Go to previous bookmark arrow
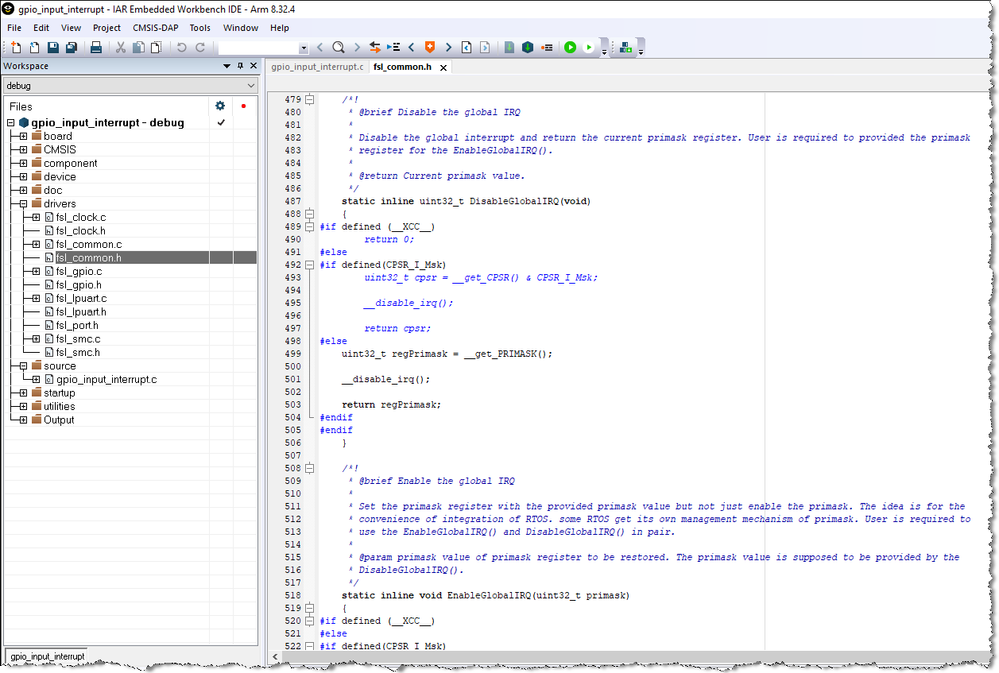The height and width of the screenshot is (673, 999). tap(412, 47)
